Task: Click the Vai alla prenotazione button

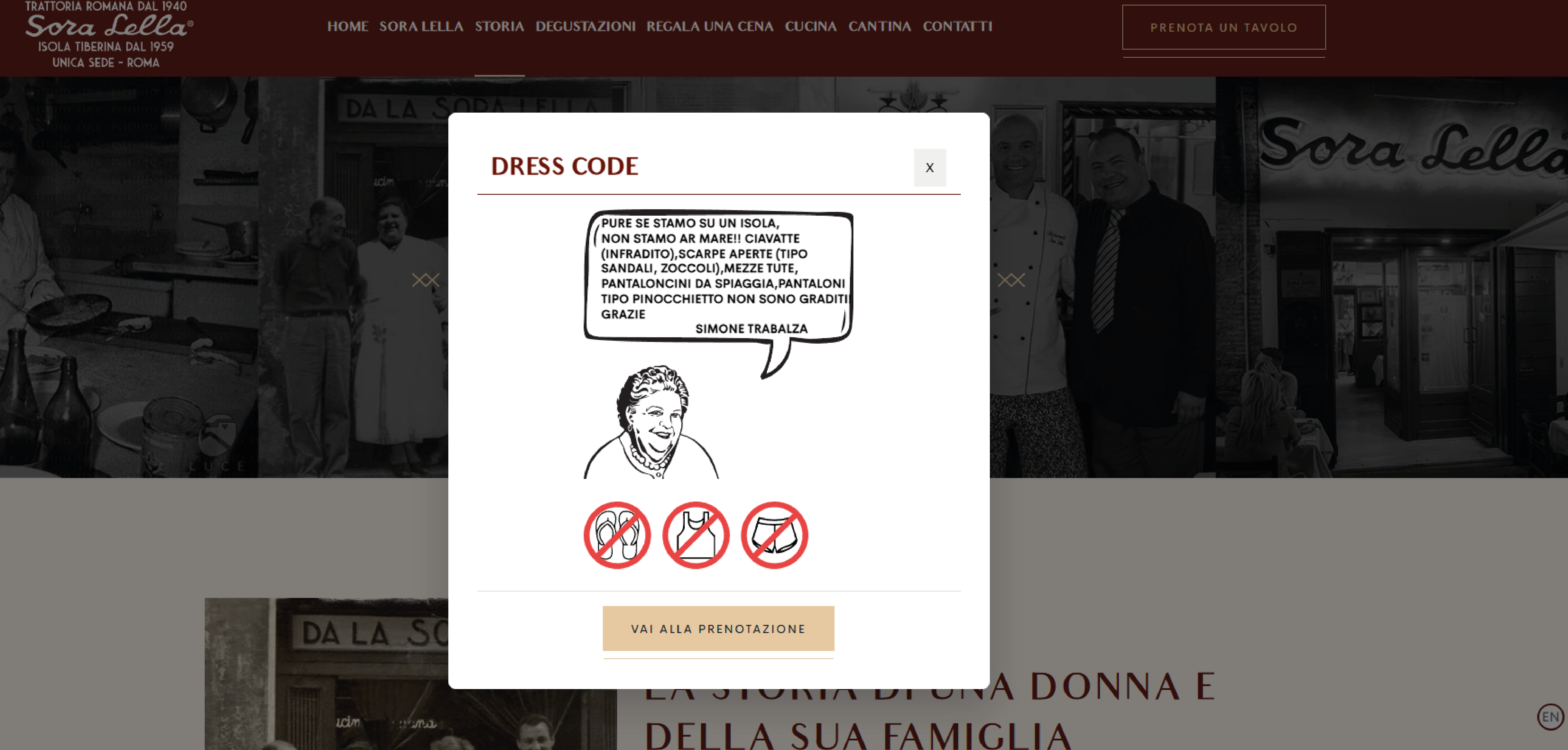Action: [718, 628]
